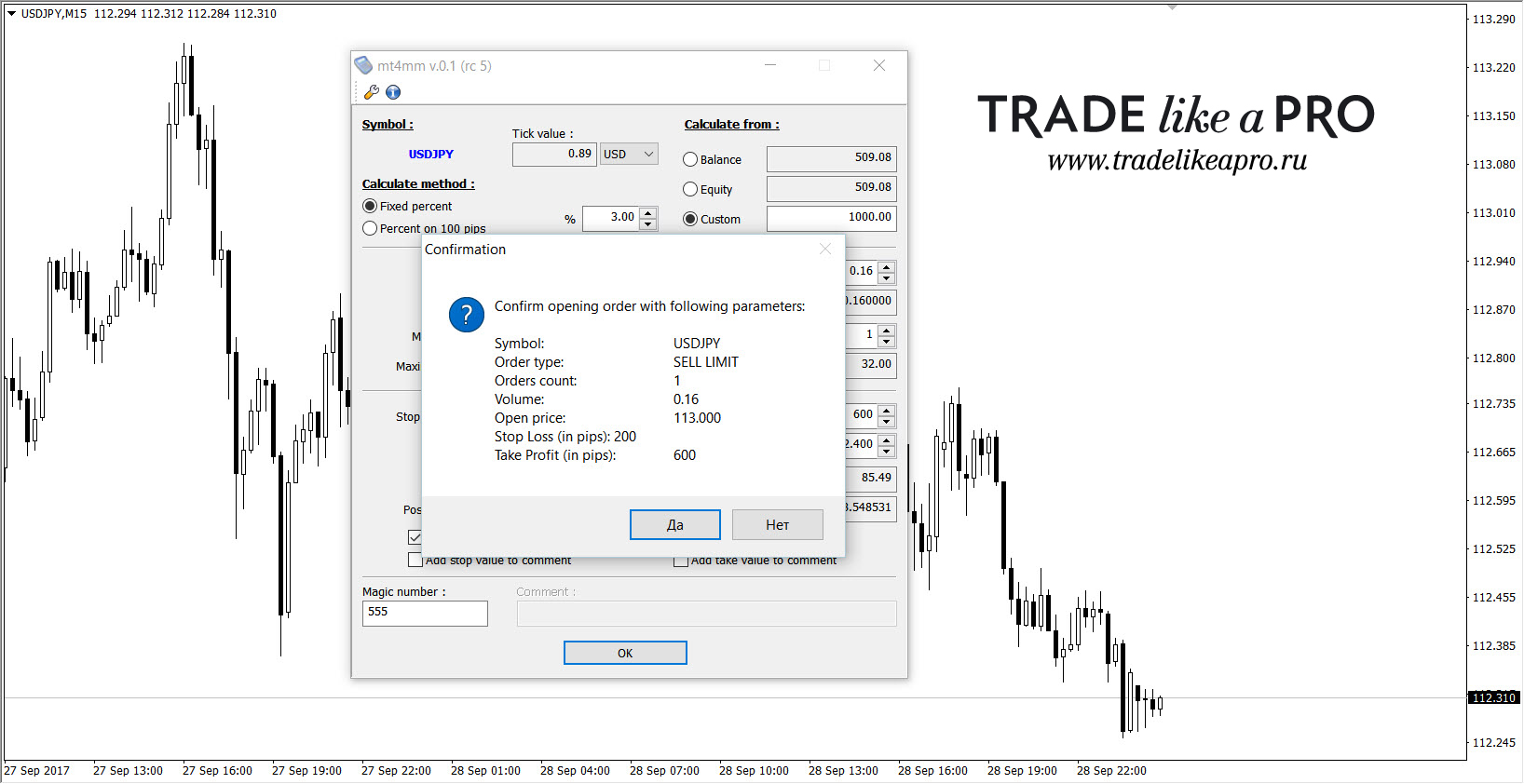1524x784 pixels.
Task: Decrease the 600 take profit stepper
Action: coord(887,420)
